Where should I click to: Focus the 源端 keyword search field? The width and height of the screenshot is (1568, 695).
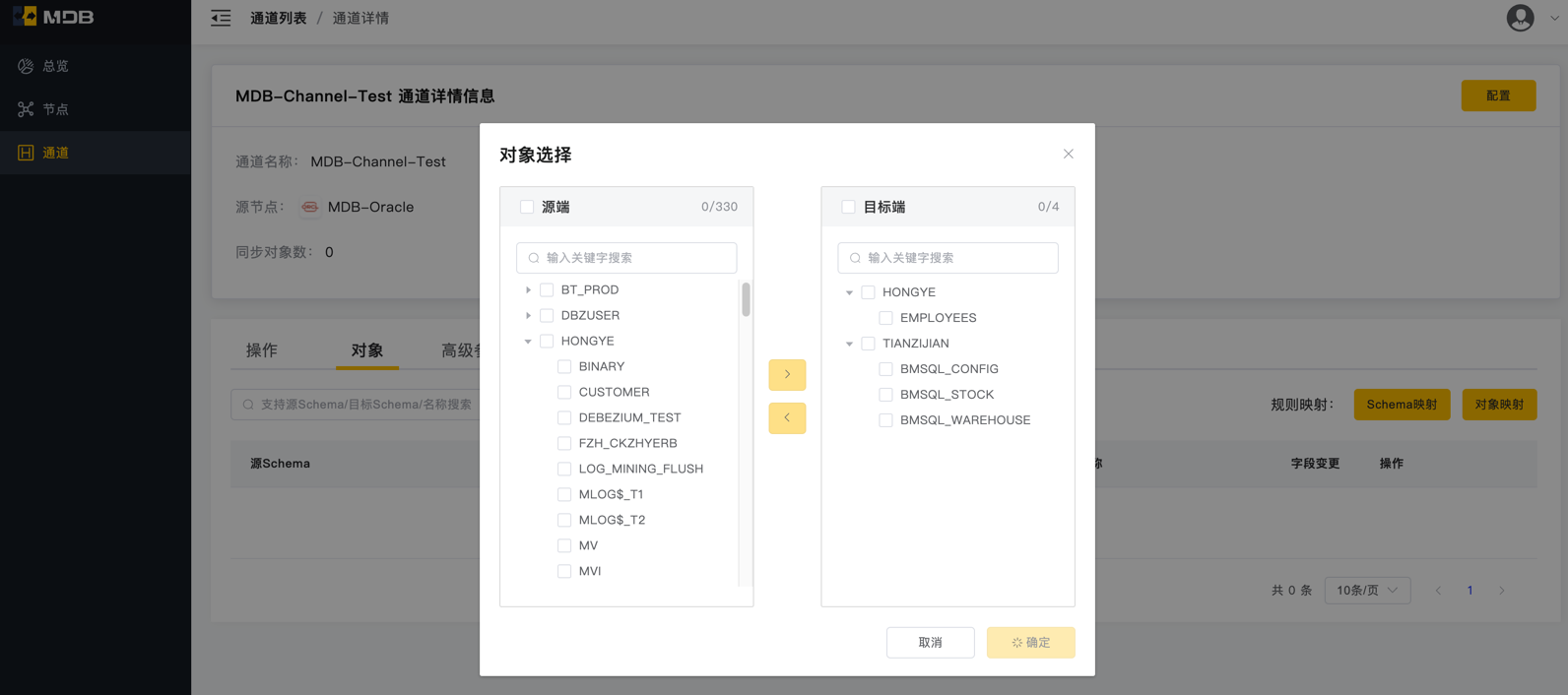point(626,258)
